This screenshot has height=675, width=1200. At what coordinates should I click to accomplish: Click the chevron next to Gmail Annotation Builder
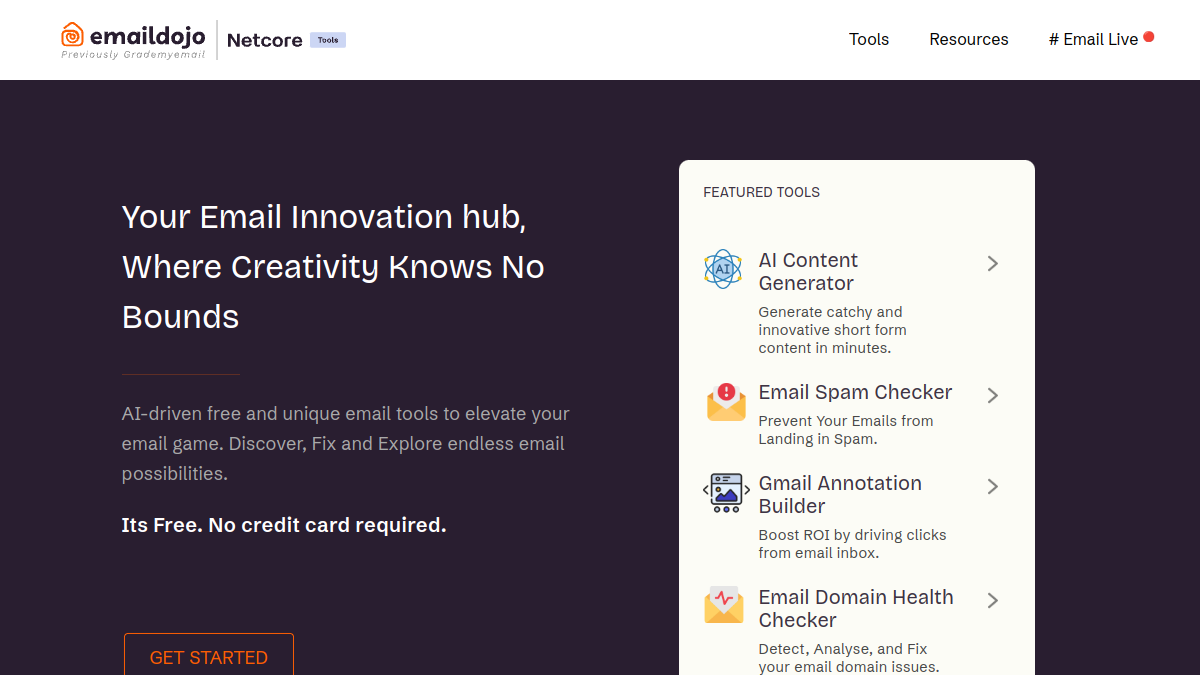coord(993,486)
